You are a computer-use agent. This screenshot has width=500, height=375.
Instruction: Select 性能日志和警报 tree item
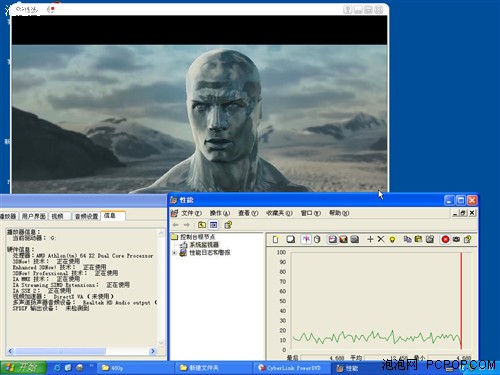point(210,253)
